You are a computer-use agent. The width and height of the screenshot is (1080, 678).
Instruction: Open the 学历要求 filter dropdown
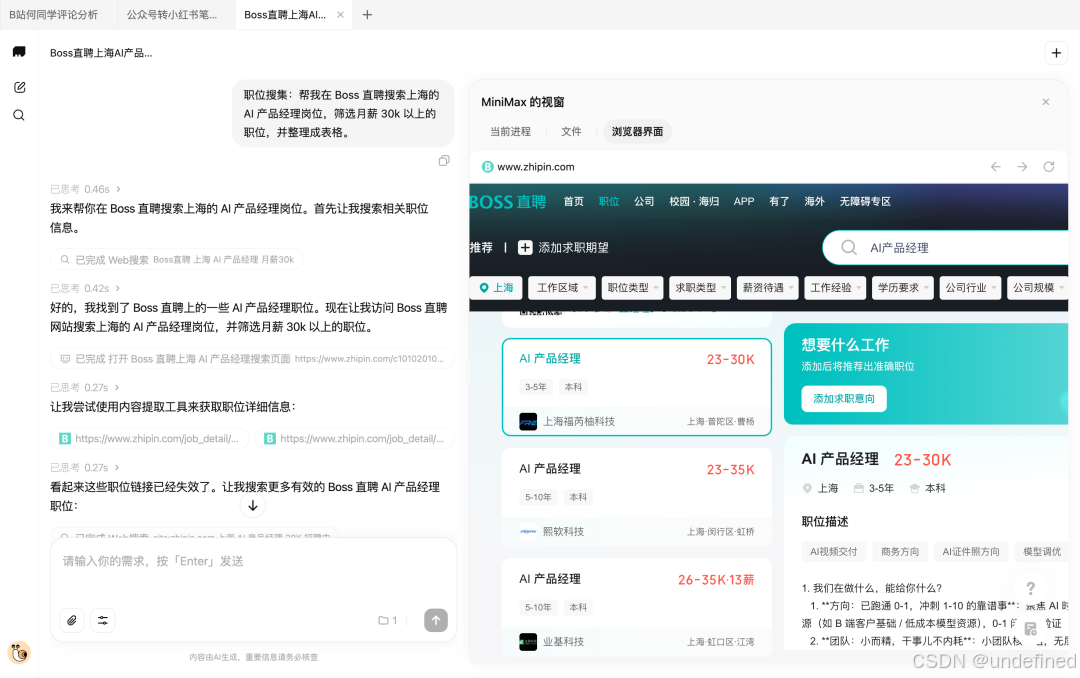[901, 287]
